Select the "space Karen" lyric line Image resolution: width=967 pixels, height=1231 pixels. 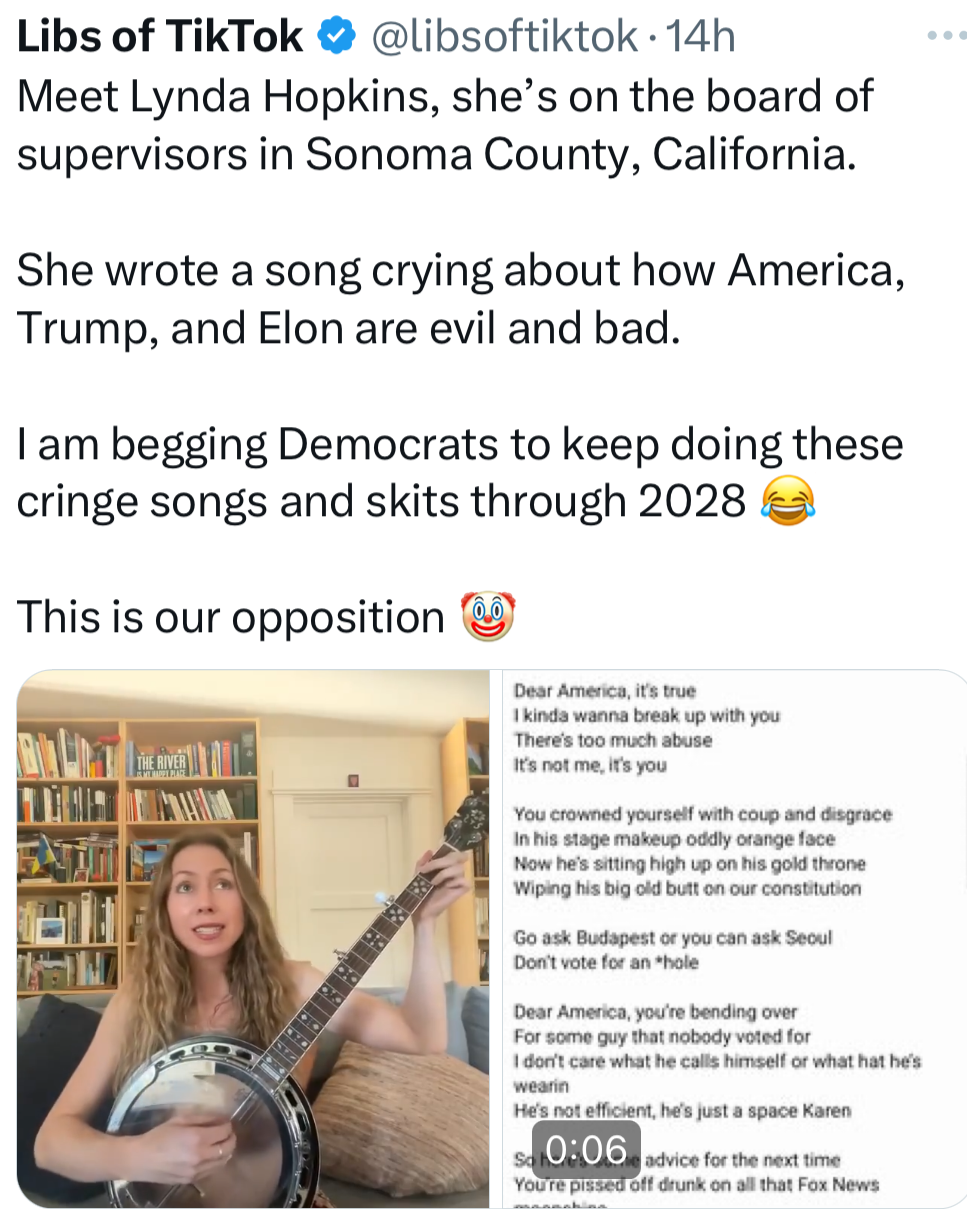(x=682, y=1110)
